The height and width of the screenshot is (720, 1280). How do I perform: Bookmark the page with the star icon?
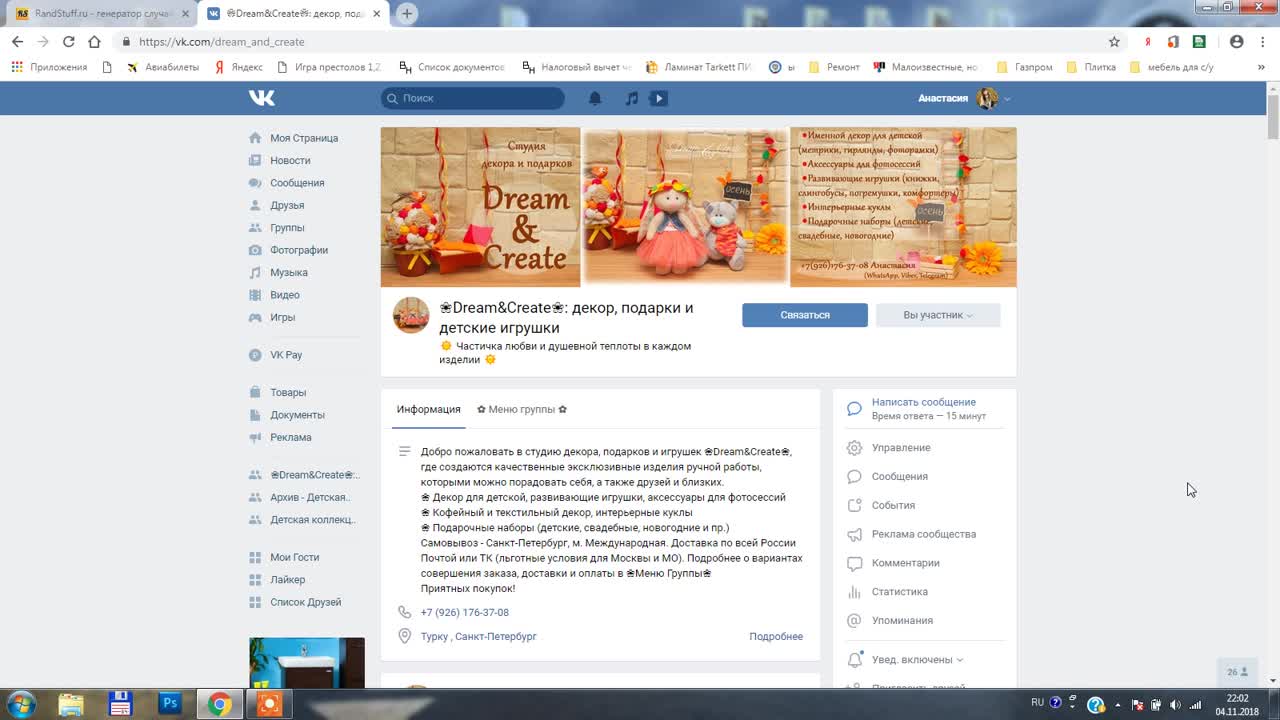1114,42
